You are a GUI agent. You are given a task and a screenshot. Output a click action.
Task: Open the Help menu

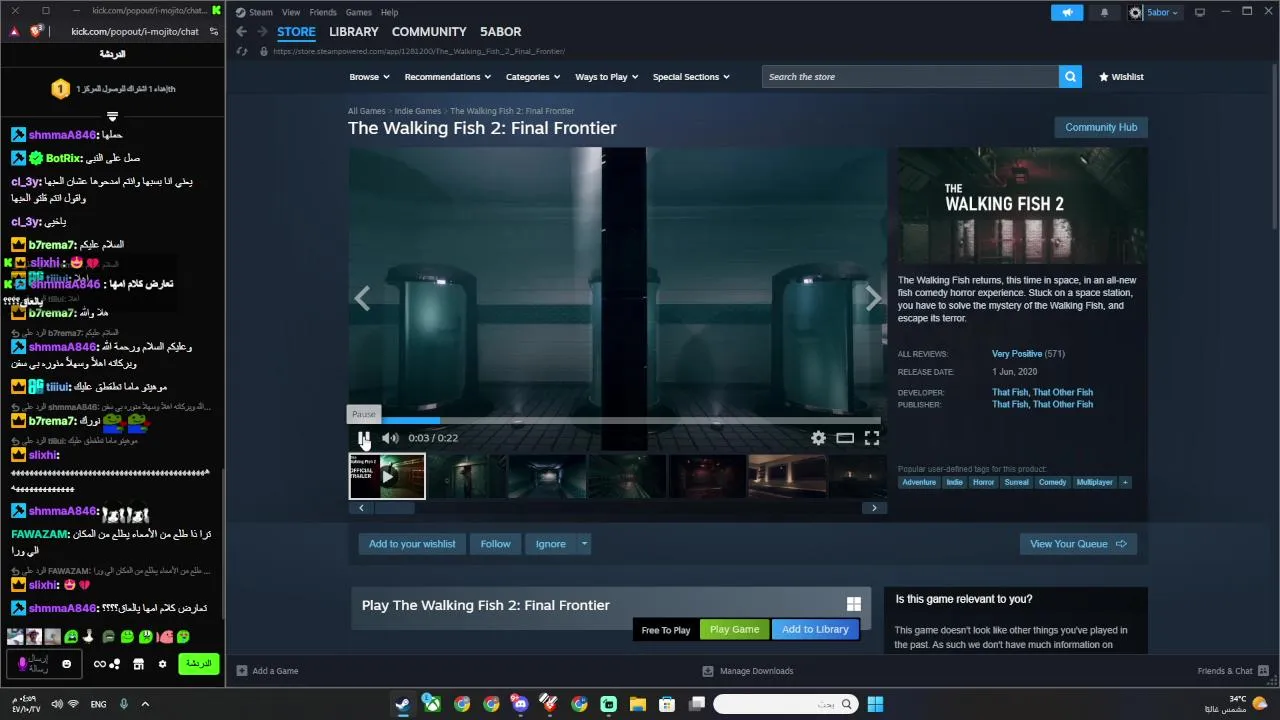[389, 12]
